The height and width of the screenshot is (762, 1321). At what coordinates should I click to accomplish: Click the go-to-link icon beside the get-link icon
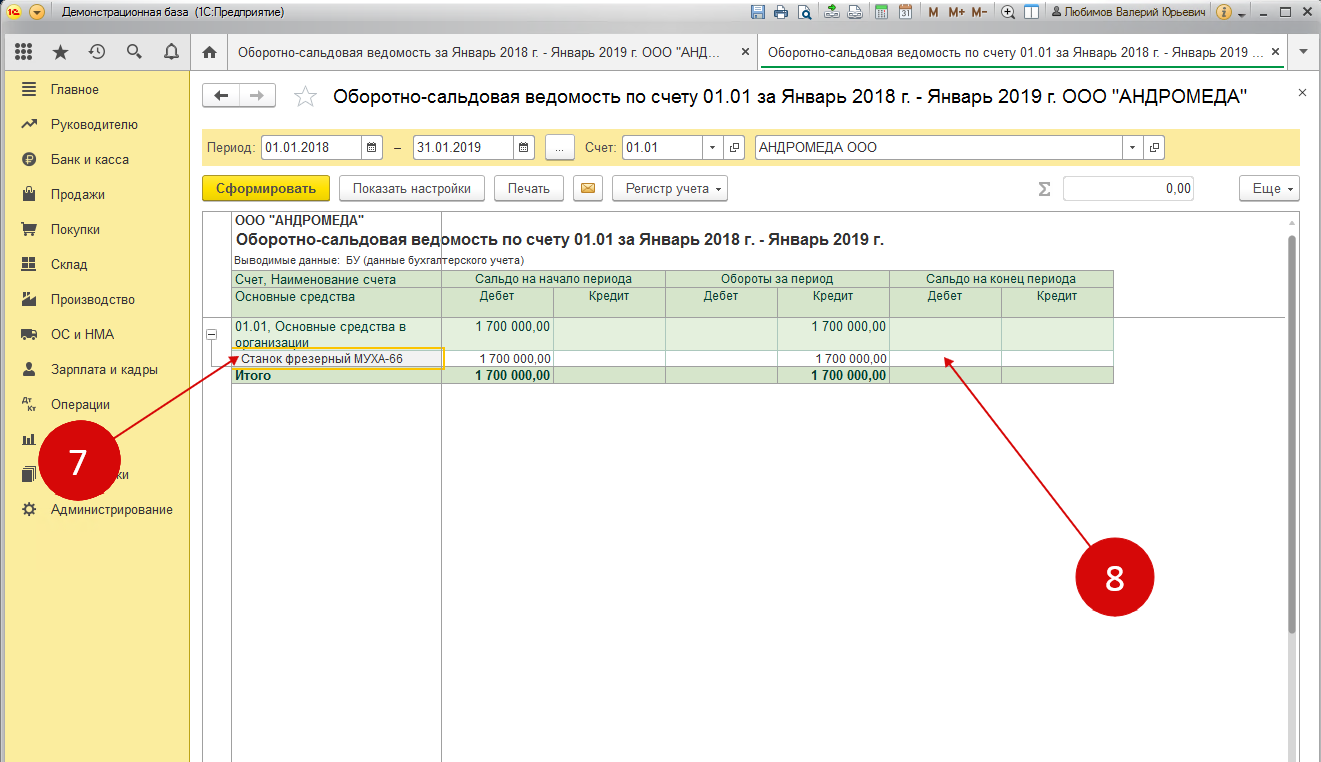tap(855, 13)
